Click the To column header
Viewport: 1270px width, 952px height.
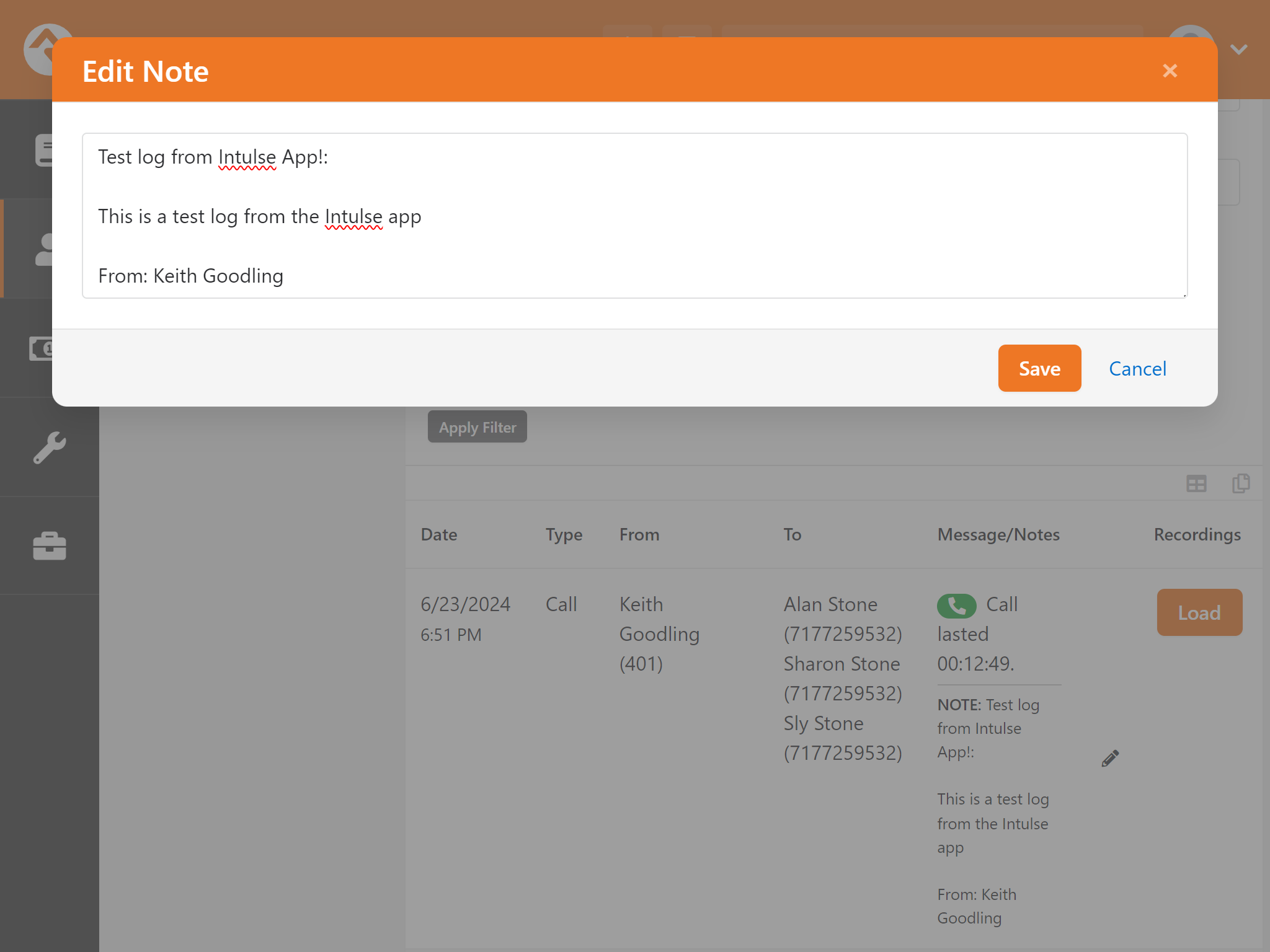pos(792,534)
